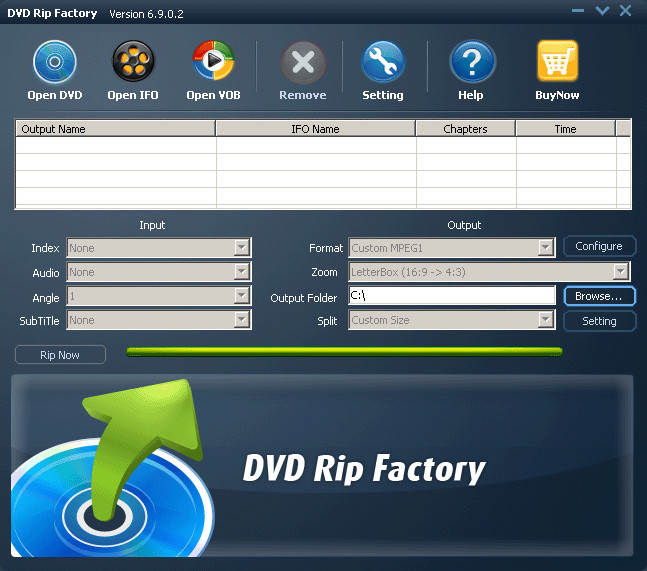Image resolution: width=647 pixels, height=571 pixels.
Task: Click the DVD Rip Factory banner image
Action: click(322, 466)
